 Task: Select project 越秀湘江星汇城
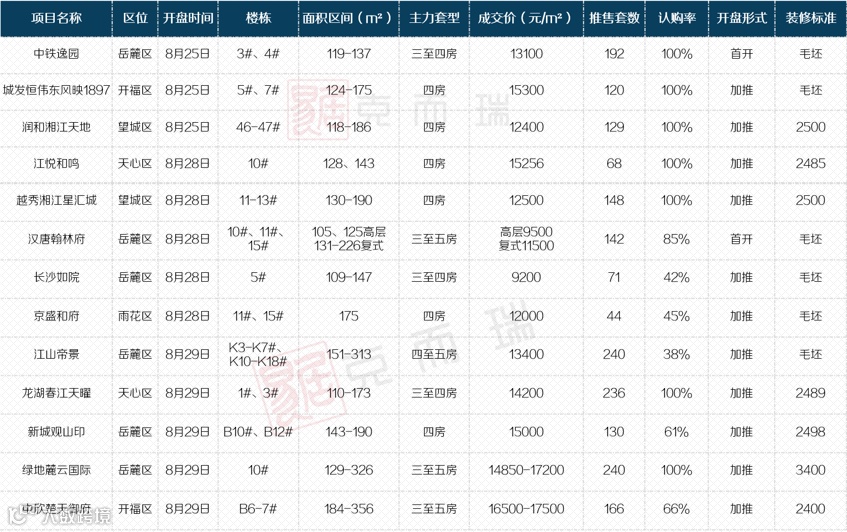[x=57, y=200]
